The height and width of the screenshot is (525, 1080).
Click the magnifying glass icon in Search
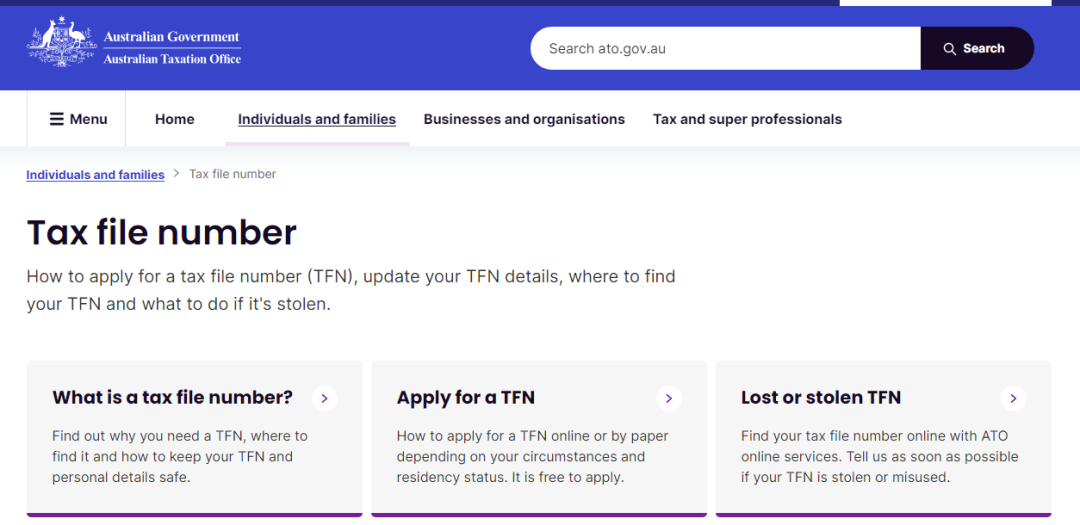point(950,49)
